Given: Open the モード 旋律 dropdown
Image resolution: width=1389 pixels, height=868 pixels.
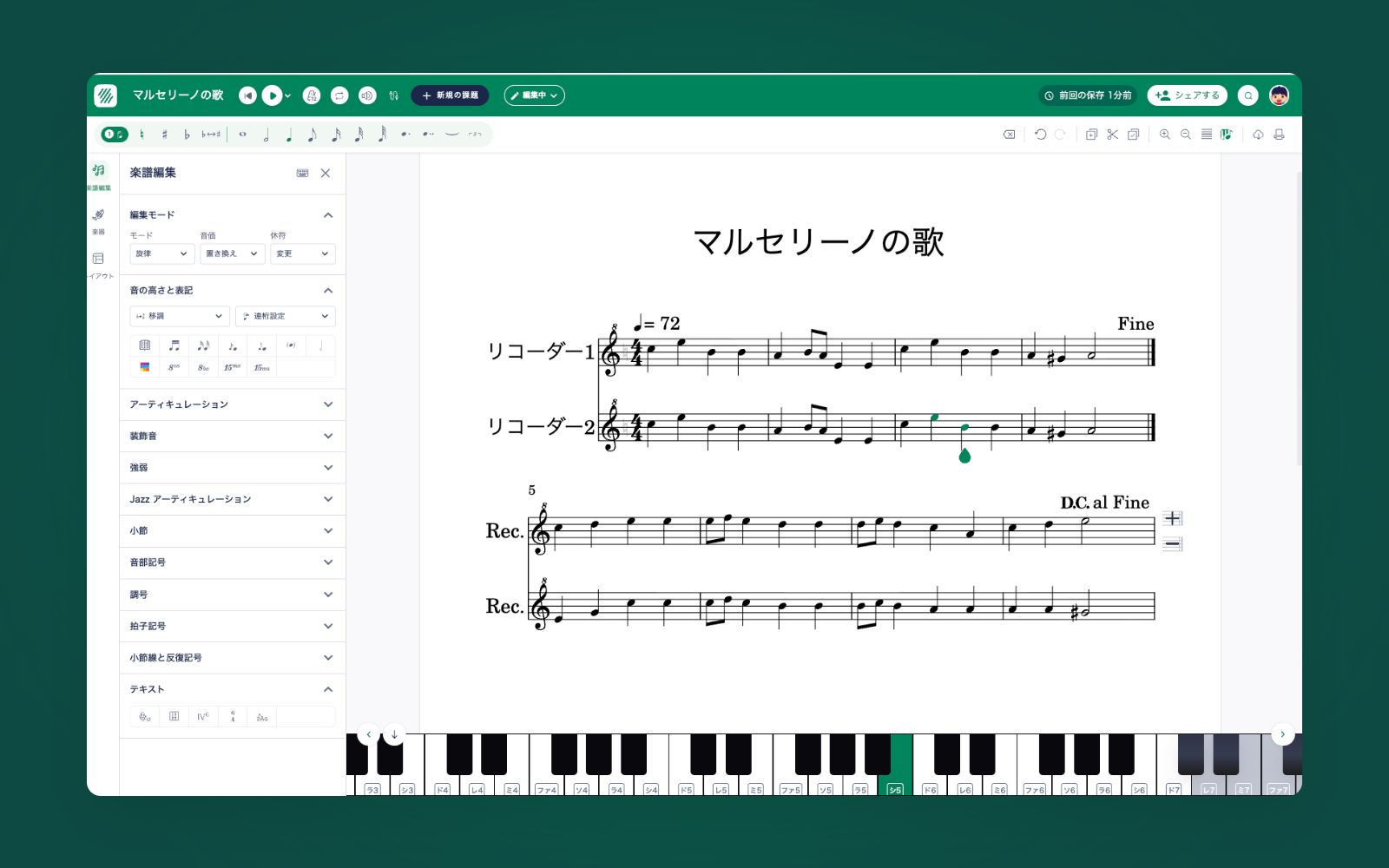Looking at the screenshot, I should [161, 253].
